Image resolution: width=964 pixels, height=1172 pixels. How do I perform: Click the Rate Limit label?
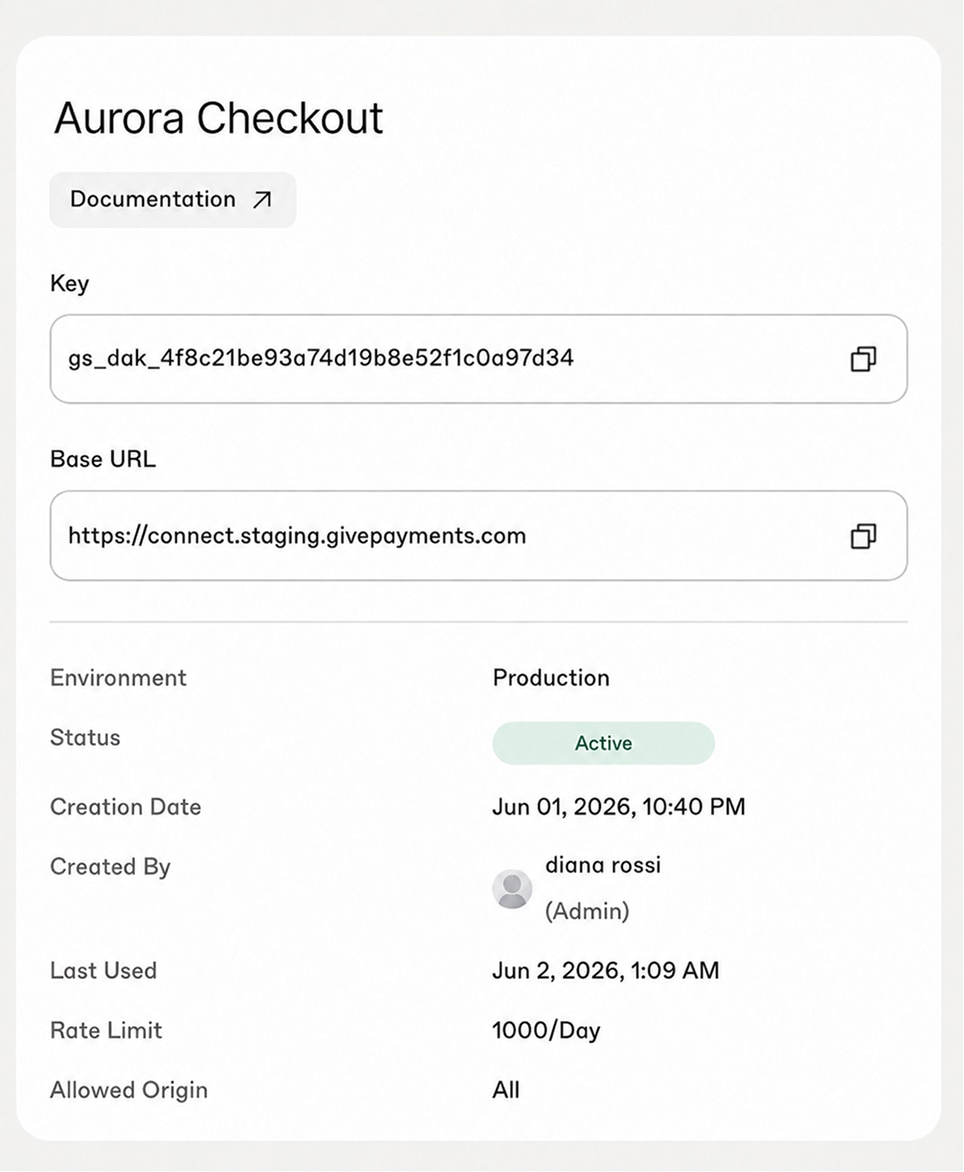106,1031
